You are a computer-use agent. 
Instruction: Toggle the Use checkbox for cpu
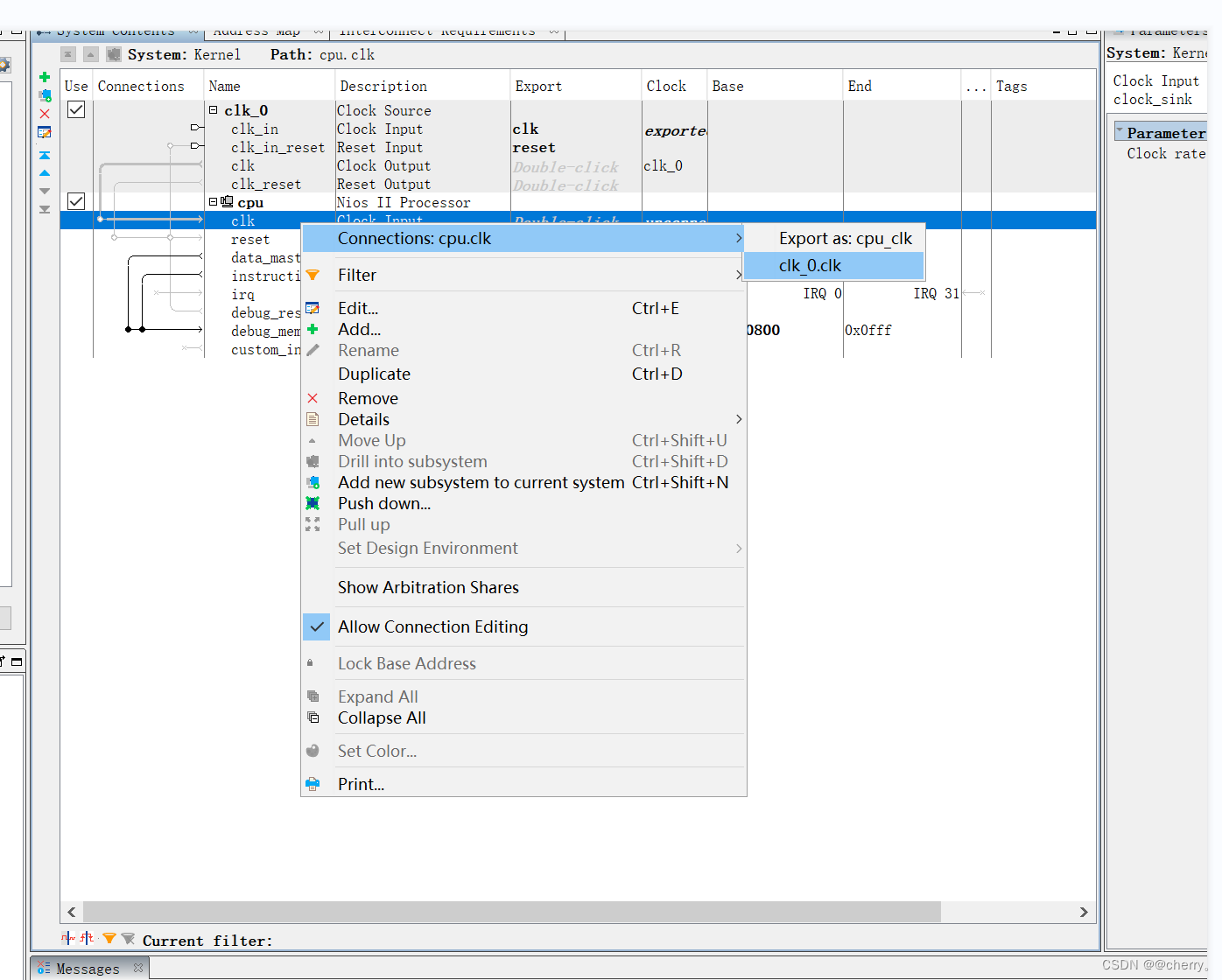(x=76, y=201)
